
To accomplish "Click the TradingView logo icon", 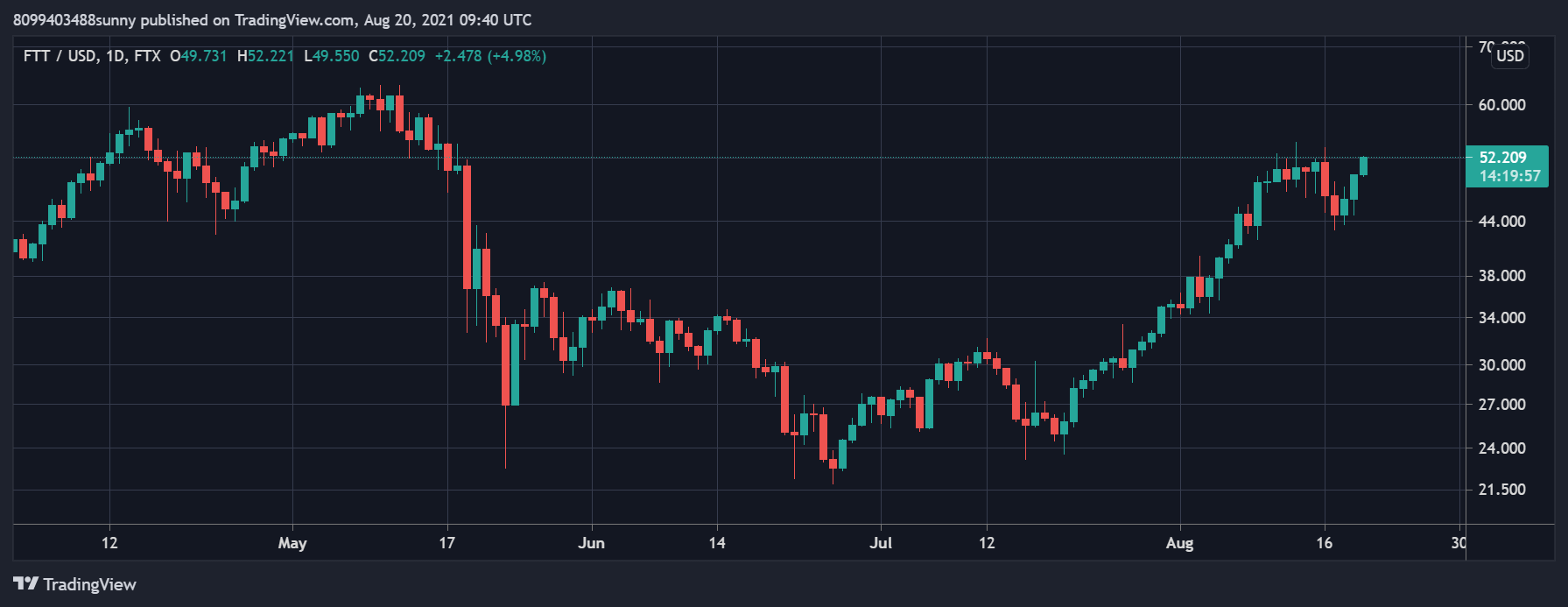I will [x=25, y=583].
